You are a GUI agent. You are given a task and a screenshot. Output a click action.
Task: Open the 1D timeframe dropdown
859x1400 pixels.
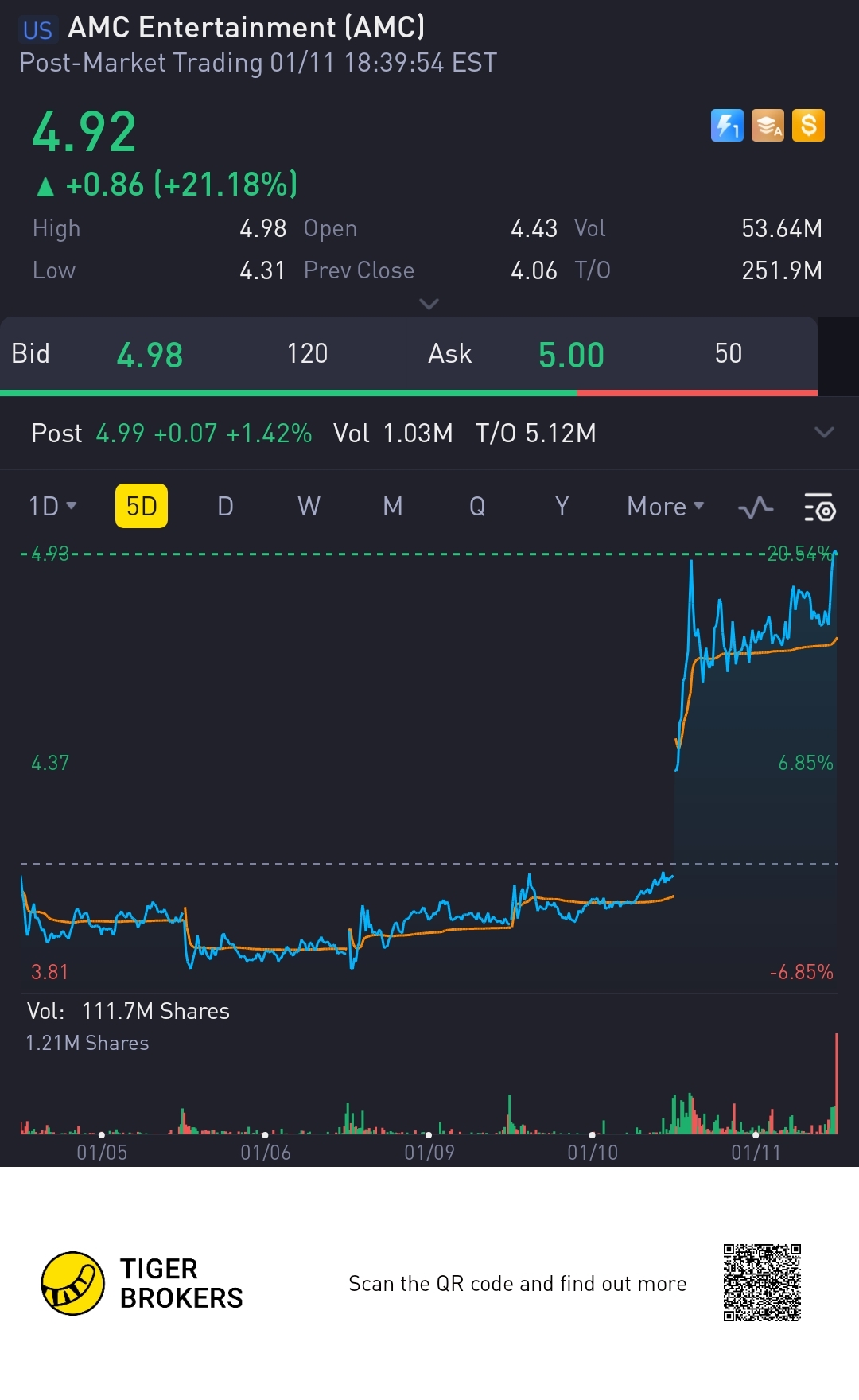pyautogui.click(x=52, y=506)
